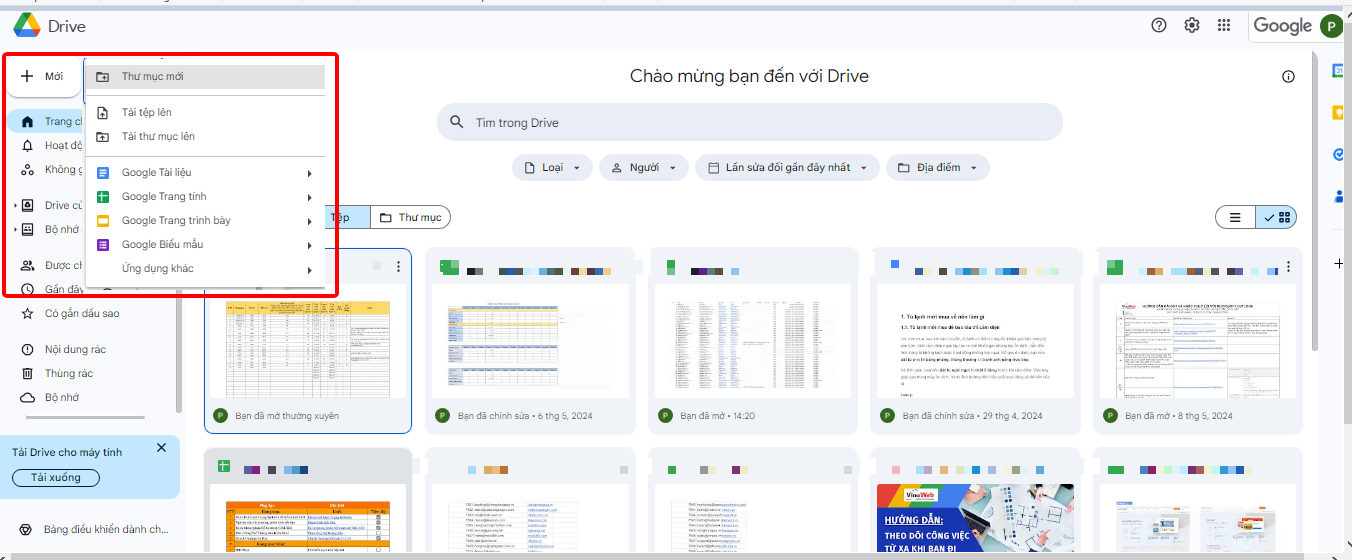Open three-dot menu on first file card
1352x560 pixels.
(398, 267)
